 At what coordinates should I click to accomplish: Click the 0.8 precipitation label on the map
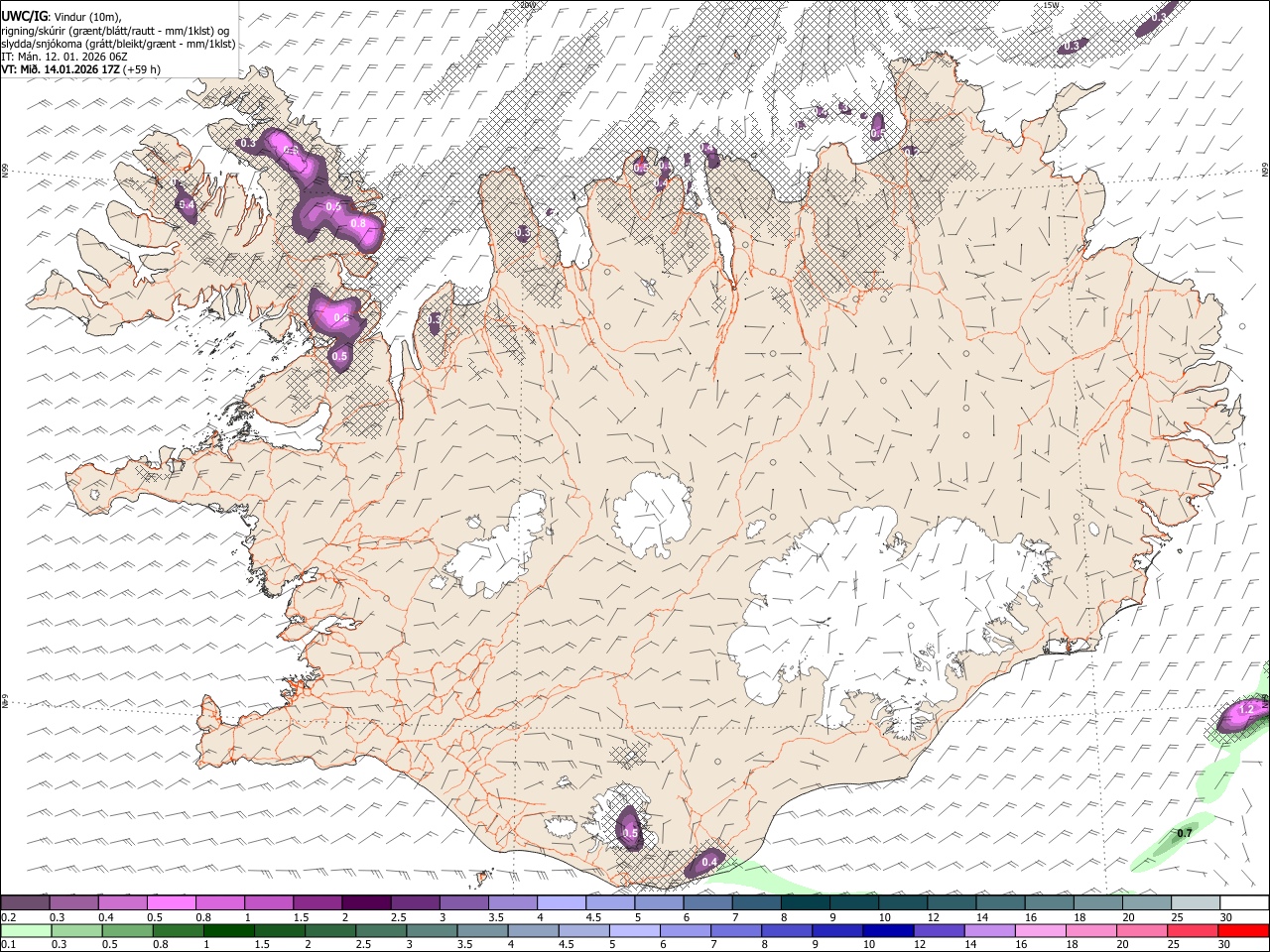coord(358,224)
